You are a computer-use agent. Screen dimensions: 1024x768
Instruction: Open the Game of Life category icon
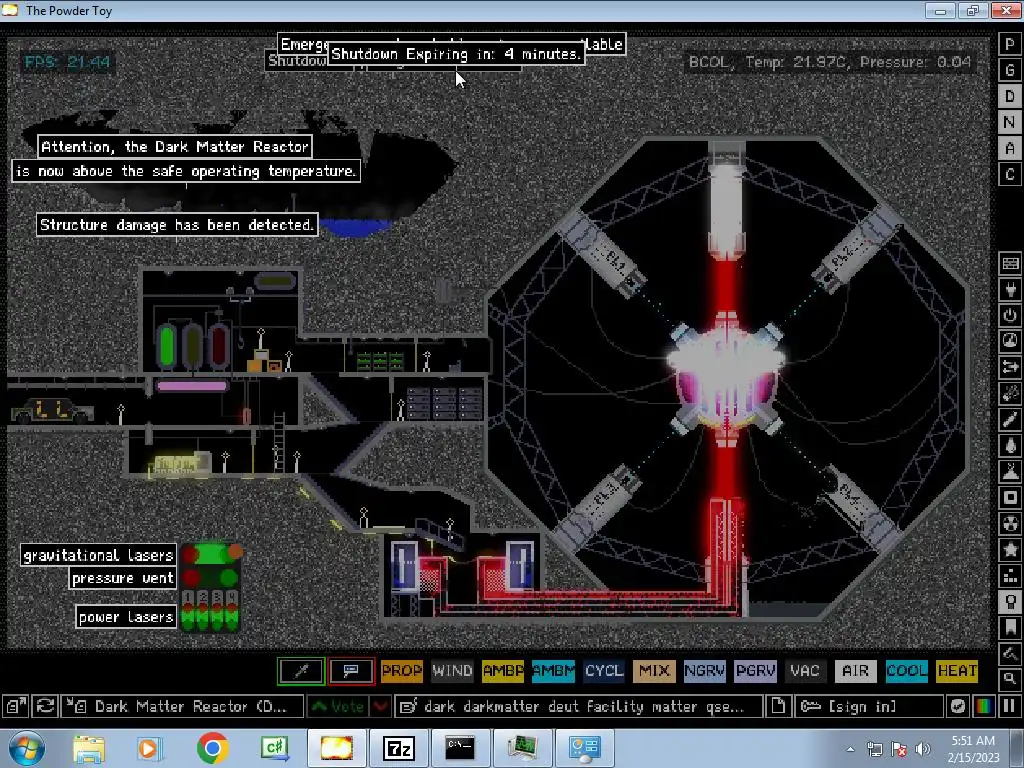(x=1010, y=576)
